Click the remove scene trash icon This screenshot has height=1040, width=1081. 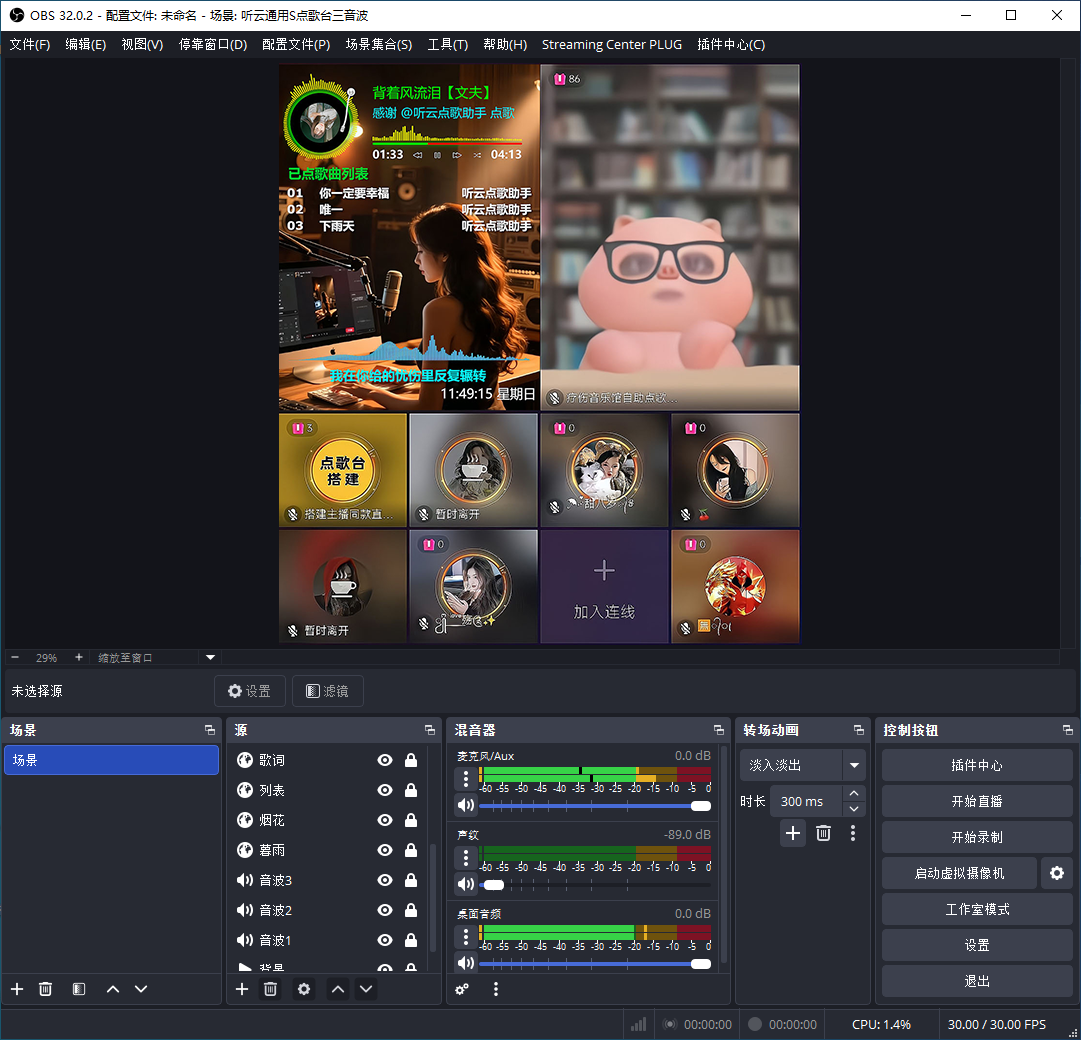point(45,989)
